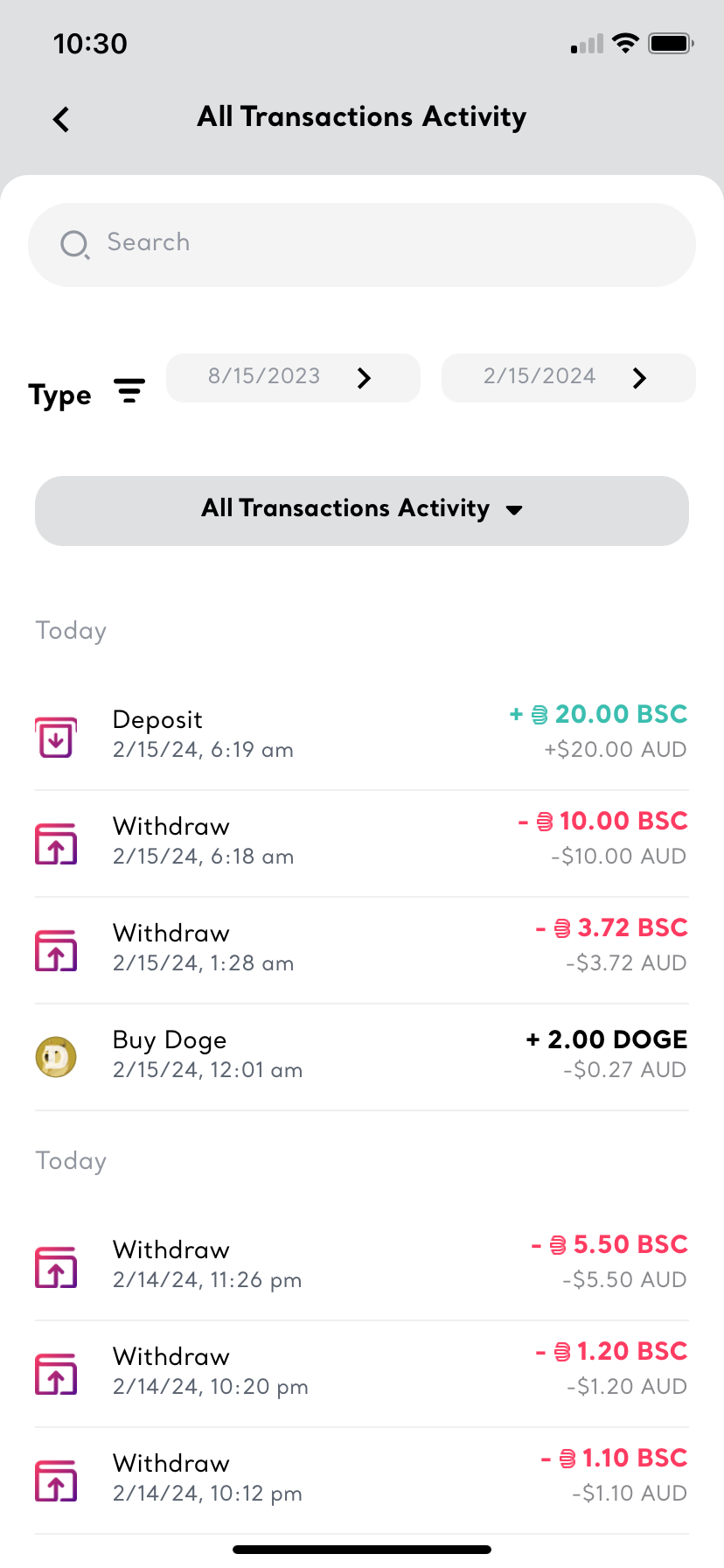
Task: Tap the Type filter label
Action: click(x=59, y=395)
